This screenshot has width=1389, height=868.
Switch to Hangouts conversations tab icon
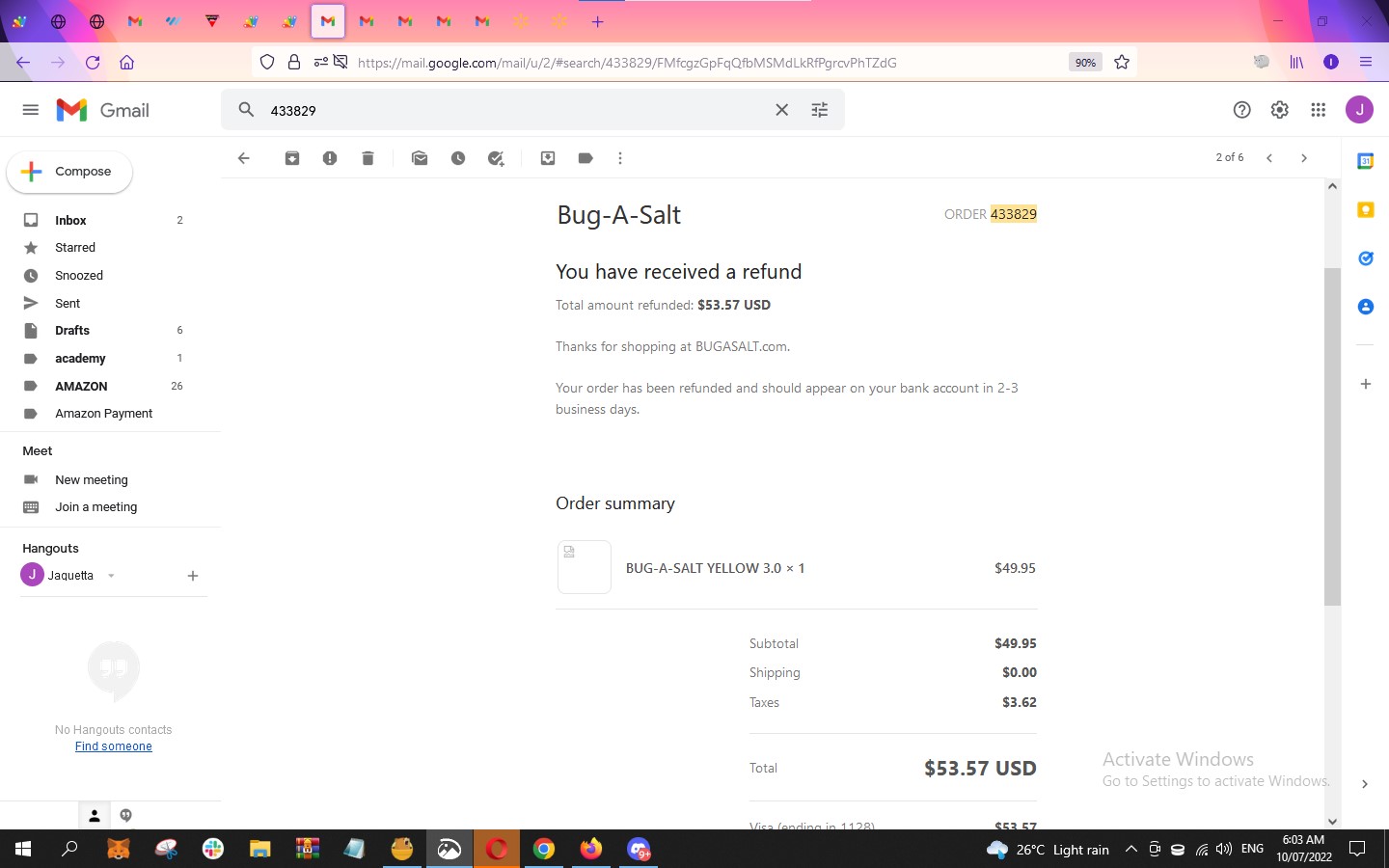pos(126,816)
